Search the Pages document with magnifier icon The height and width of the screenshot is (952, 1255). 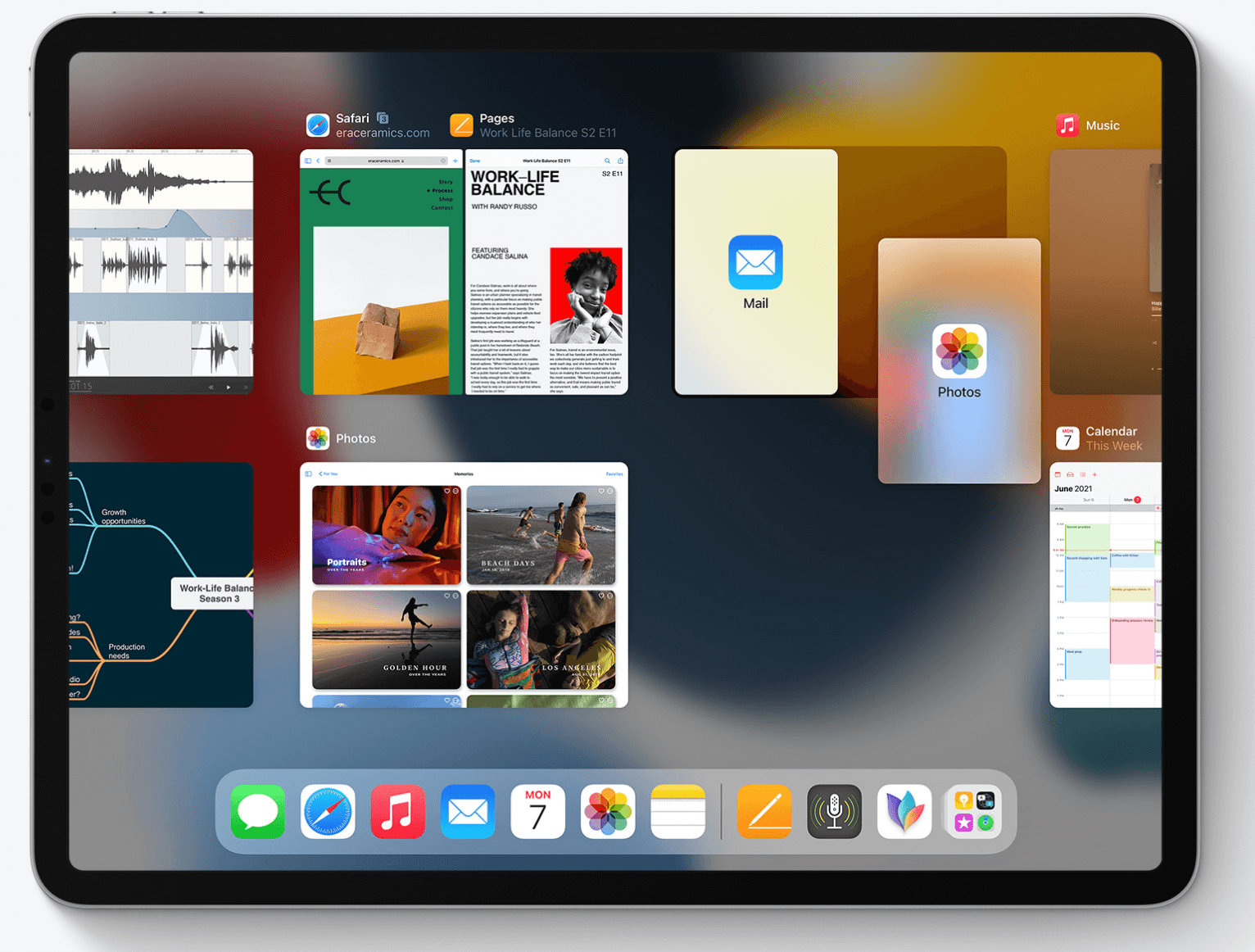click(x=607, y=161)
